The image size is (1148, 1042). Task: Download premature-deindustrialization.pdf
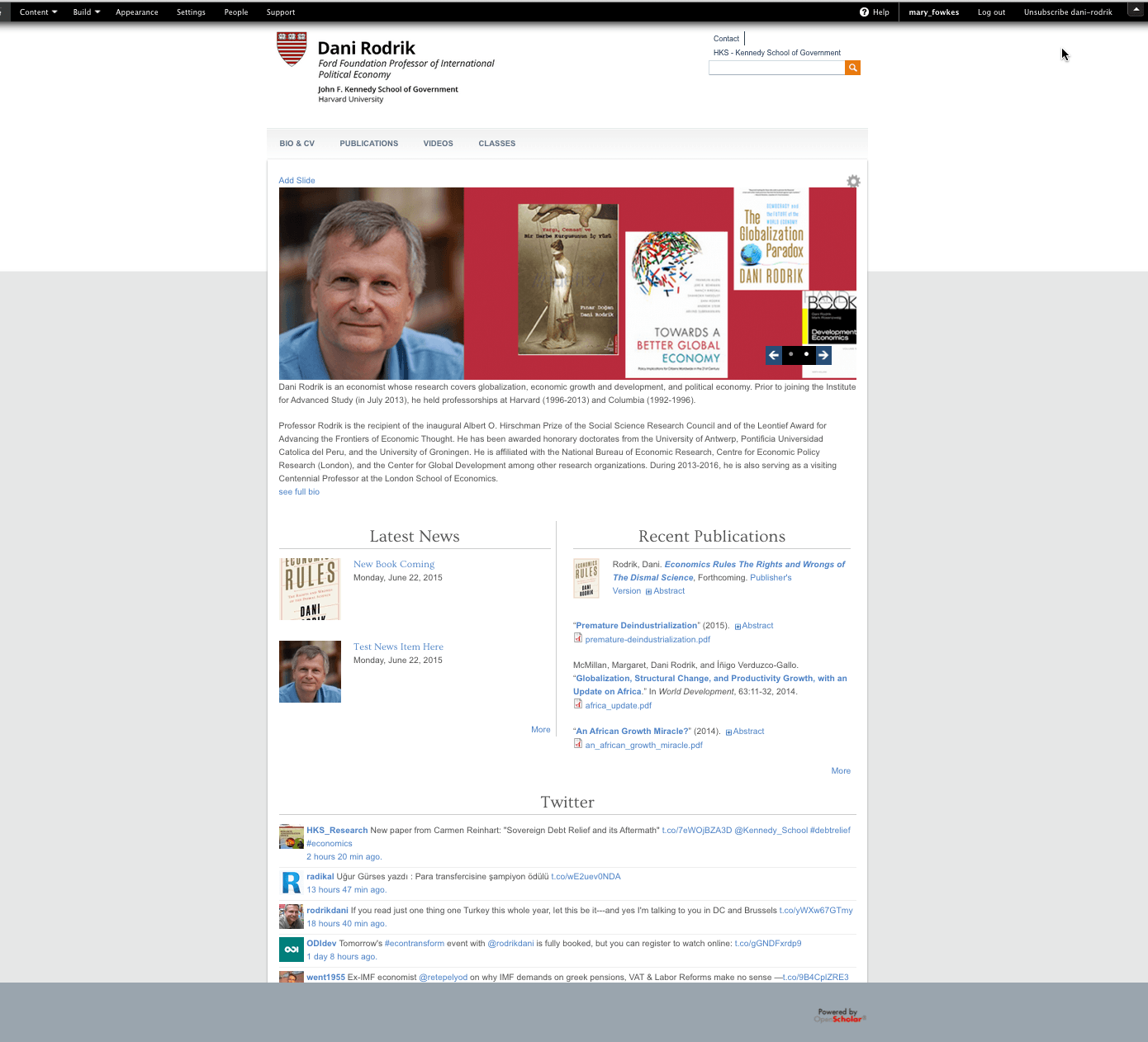click(x=648, y=640)
